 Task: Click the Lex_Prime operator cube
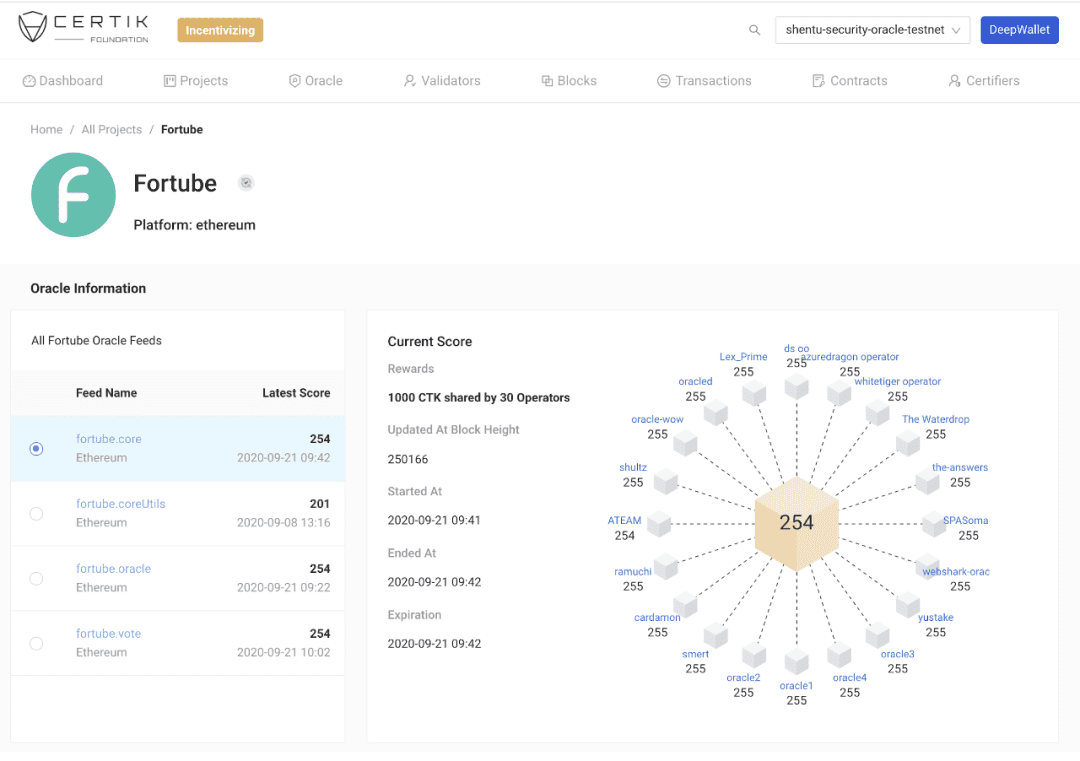click(x=754, y=393)
